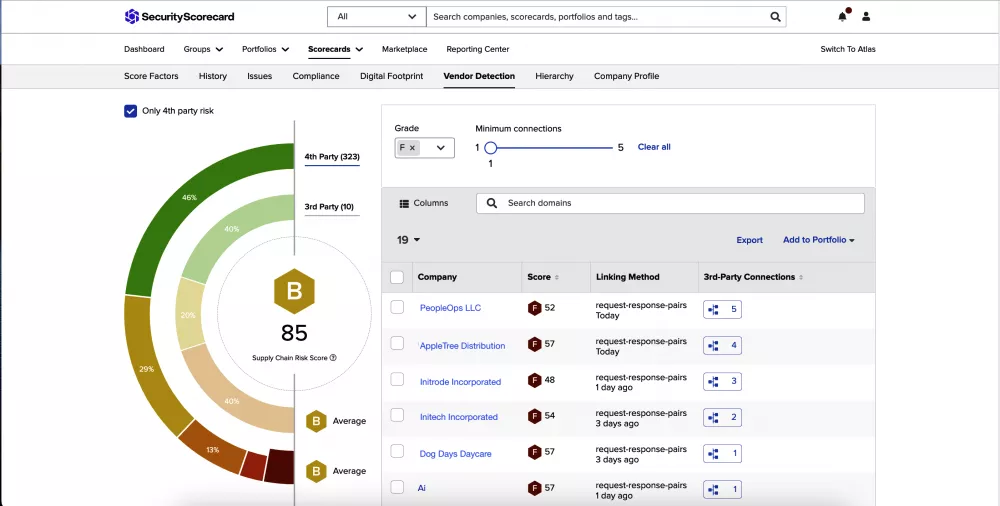Switch to Digital Footprint tab
This screenshot has width=1000, height=506.
click(392, 76)
